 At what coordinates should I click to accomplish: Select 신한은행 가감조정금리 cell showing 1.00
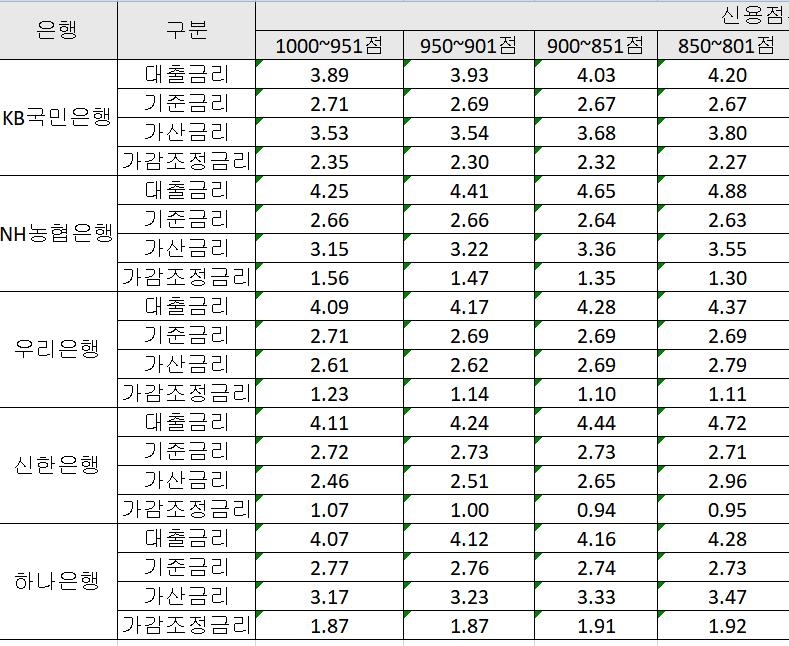[468, 510]
